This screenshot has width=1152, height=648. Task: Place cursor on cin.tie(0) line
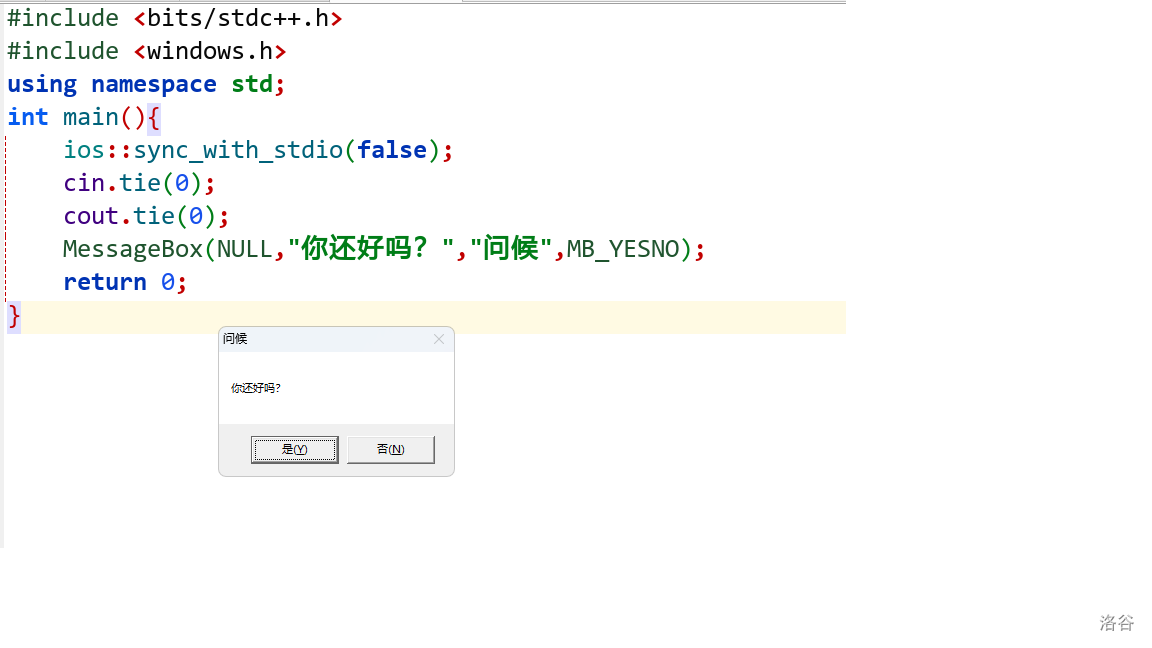139,183
